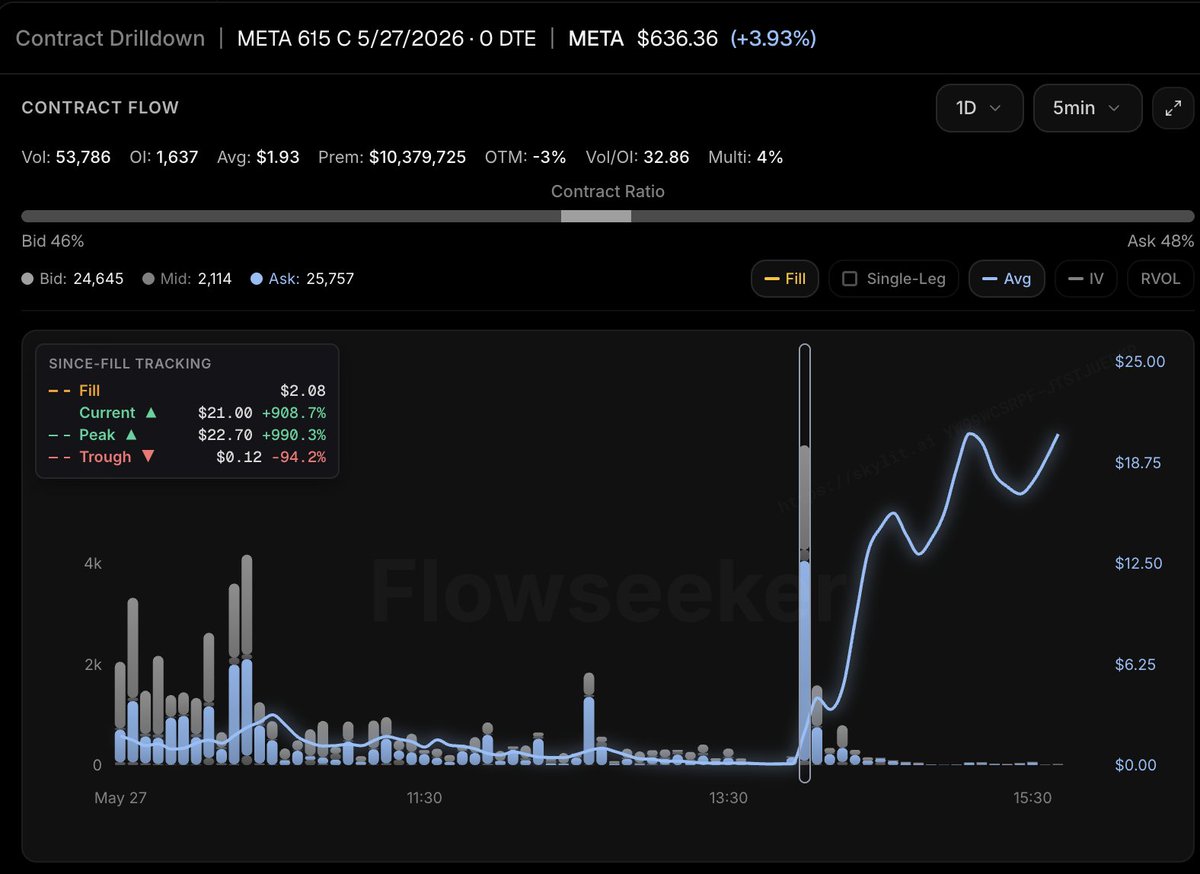The width and height of the screenshot is (1200, 874).
Task: Click the Bid 46% label
Action: tap(53, 241)
